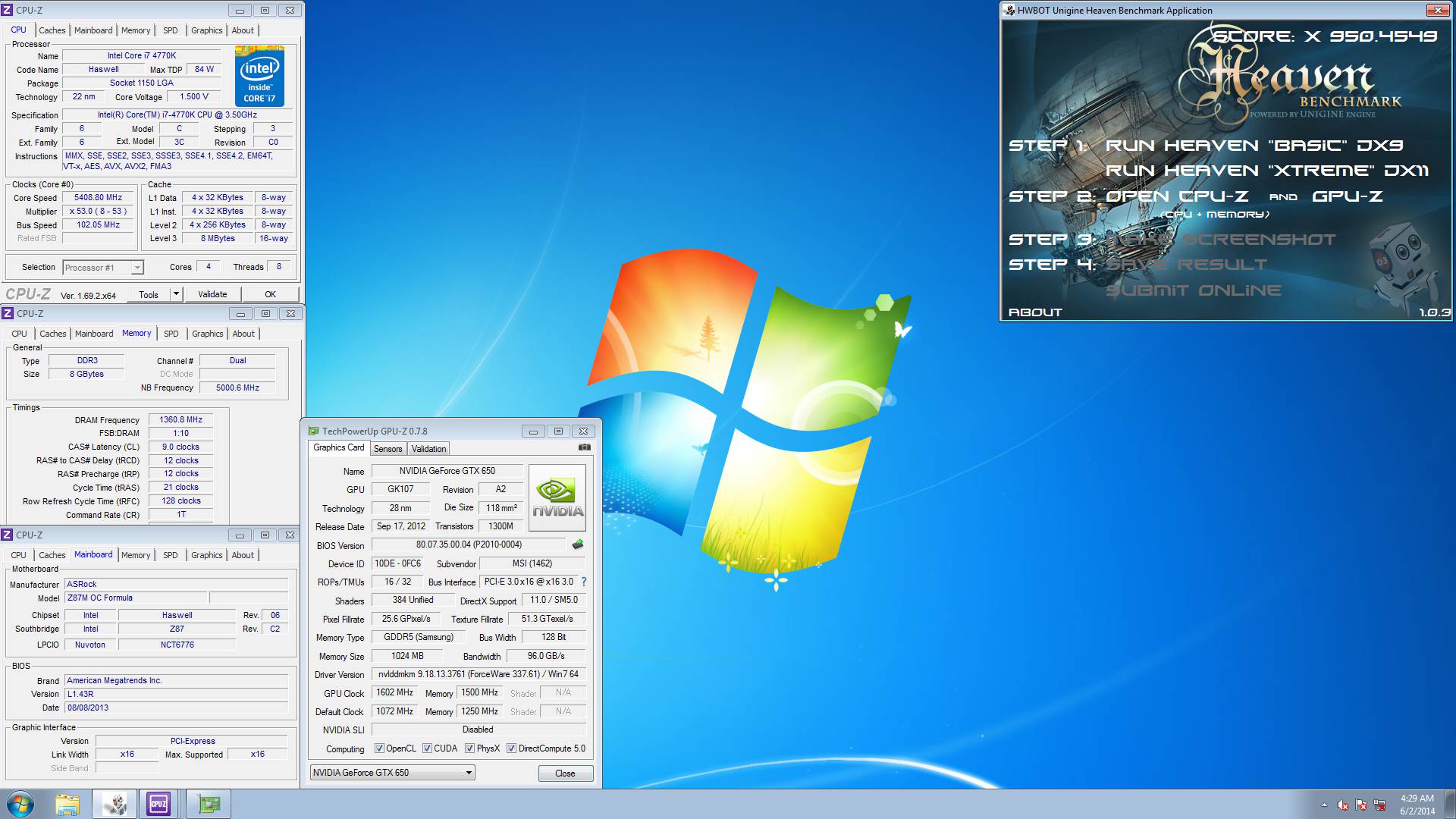Image resolution: width=1456 pixels, height=819 pixels.
Task: Click the GPU-Z screenshot camera icon
Action: click(584, 447)
